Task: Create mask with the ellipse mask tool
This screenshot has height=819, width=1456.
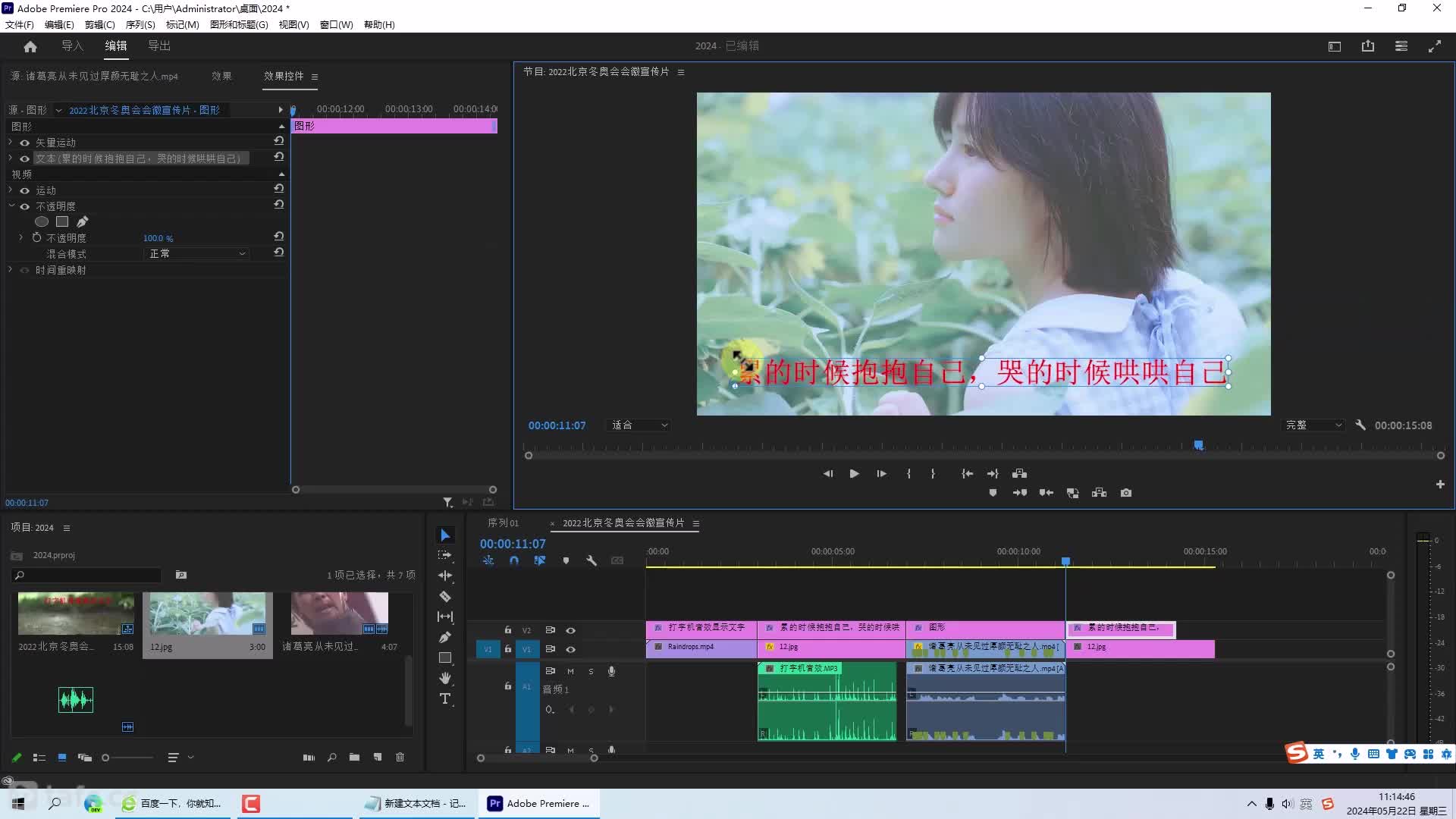Action: point(42,221)
